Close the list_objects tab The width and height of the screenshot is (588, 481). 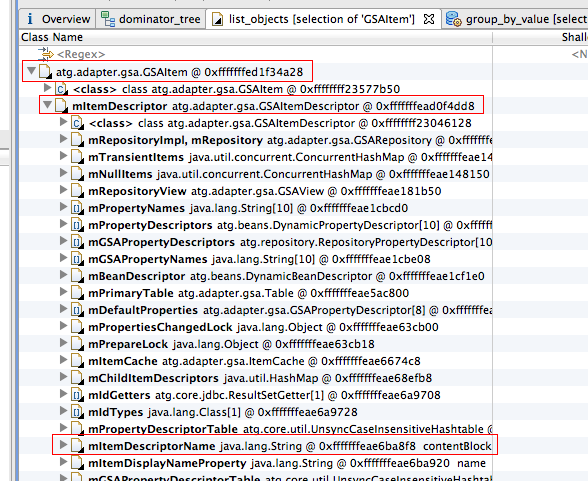tap(429, 19)
